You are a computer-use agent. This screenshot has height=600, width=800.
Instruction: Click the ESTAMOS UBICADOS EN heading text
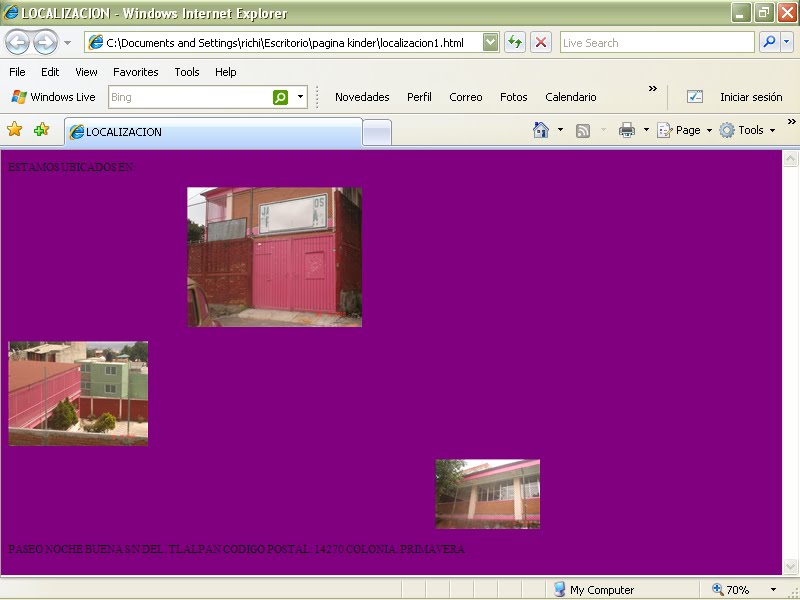click(71, 167)
